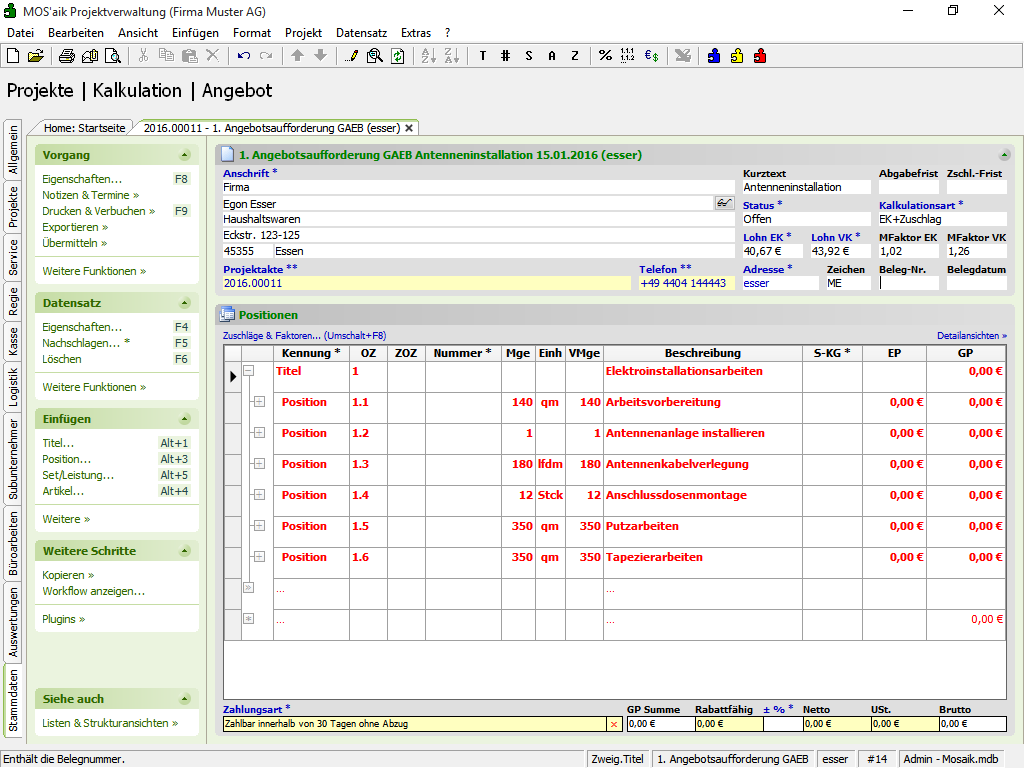Click the handshake icon beside Egon Esser

(724, 203)
